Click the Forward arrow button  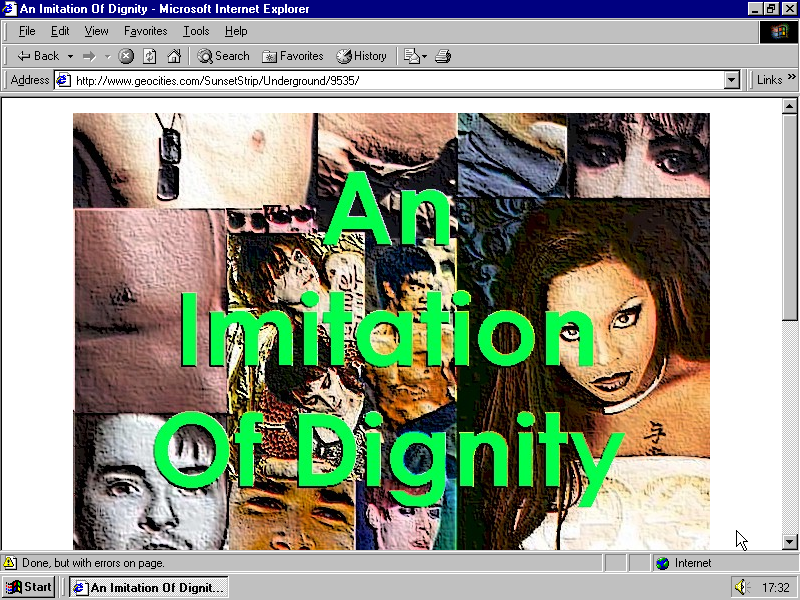89,56
